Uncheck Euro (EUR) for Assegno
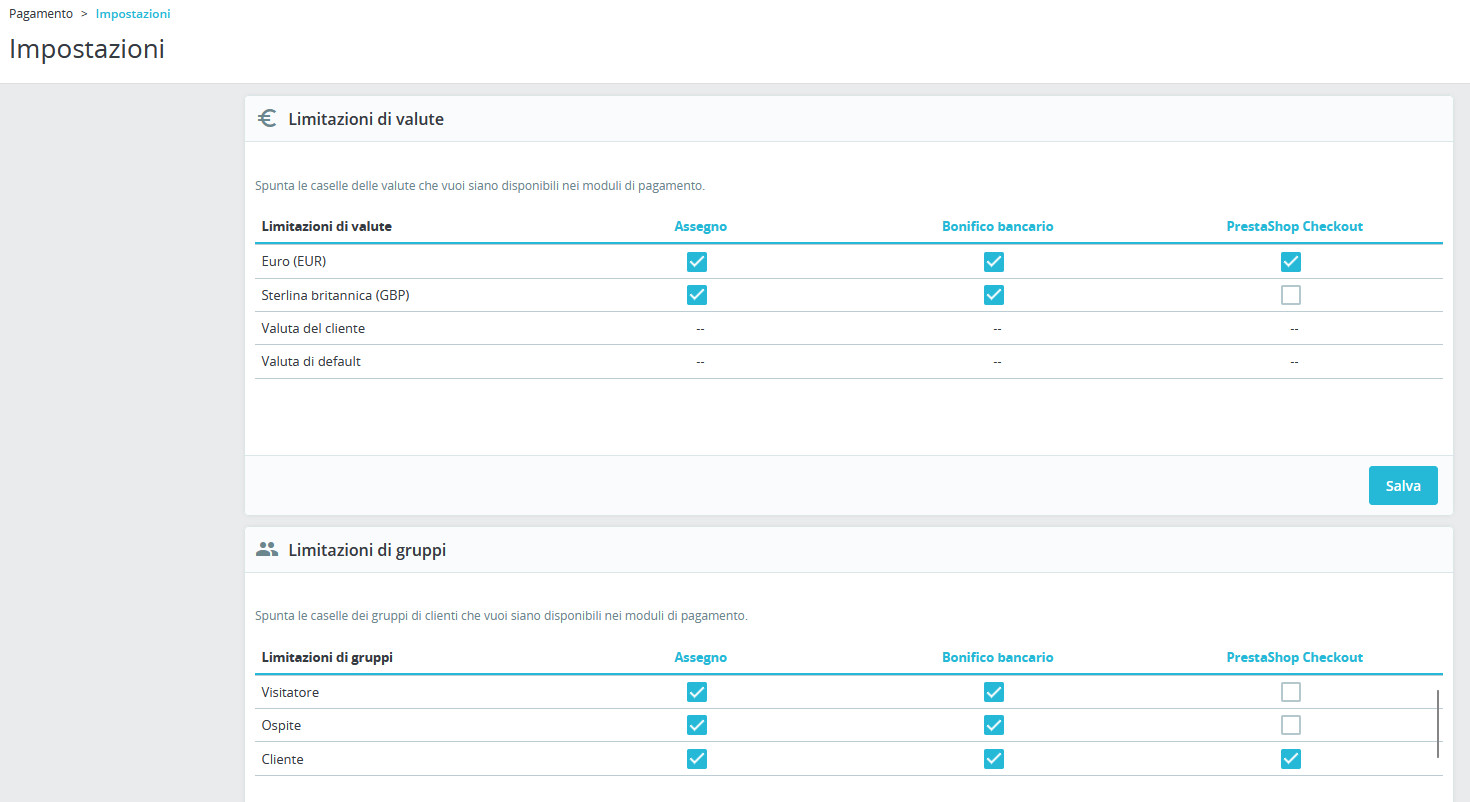This screenshot has width=1470, height=802. click(x=697, y=262)
